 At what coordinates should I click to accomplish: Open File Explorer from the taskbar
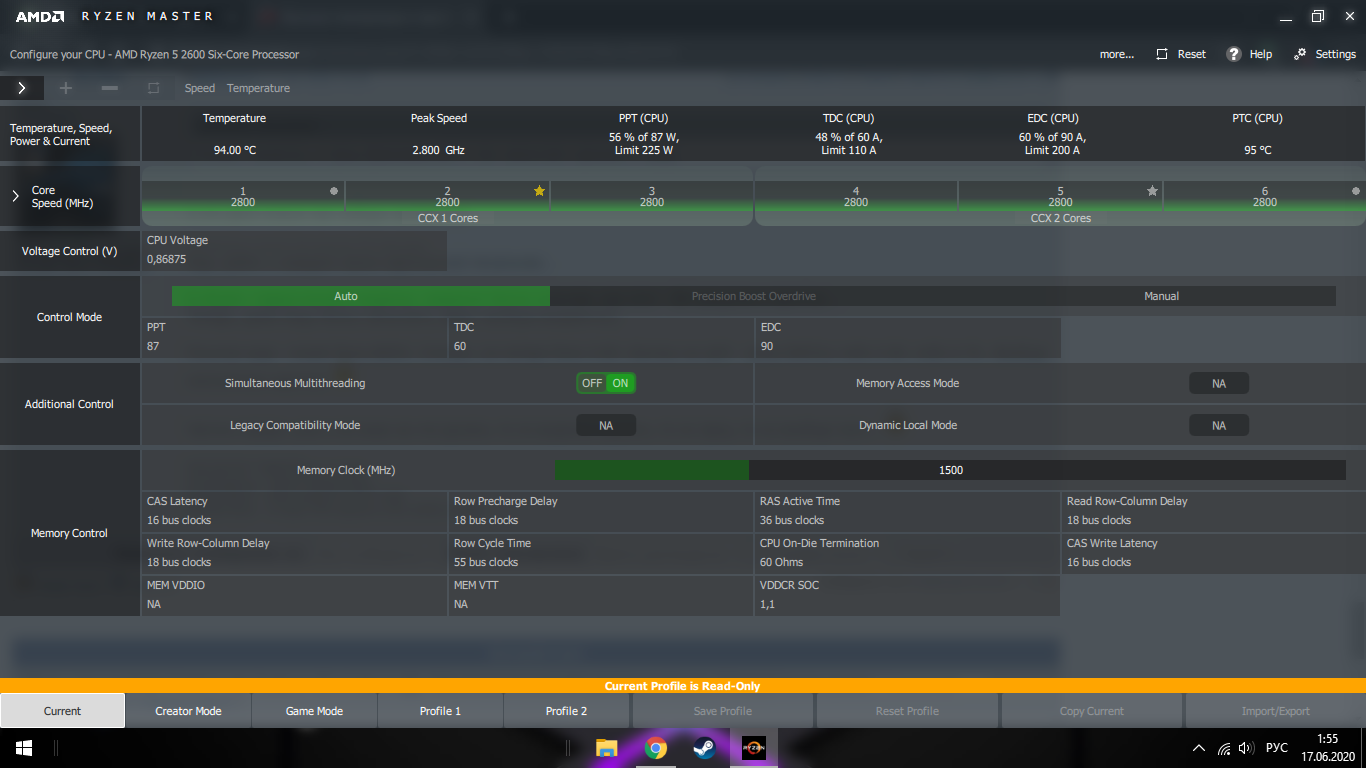tap(606, 748)
